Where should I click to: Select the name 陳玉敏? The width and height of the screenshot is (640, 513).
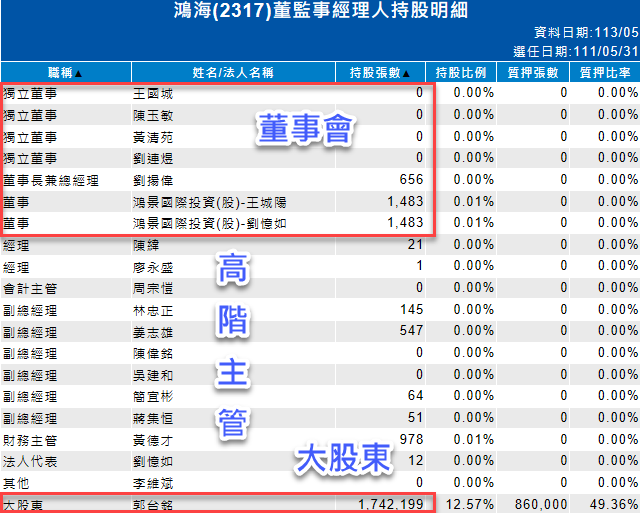[x=153, y=115]
